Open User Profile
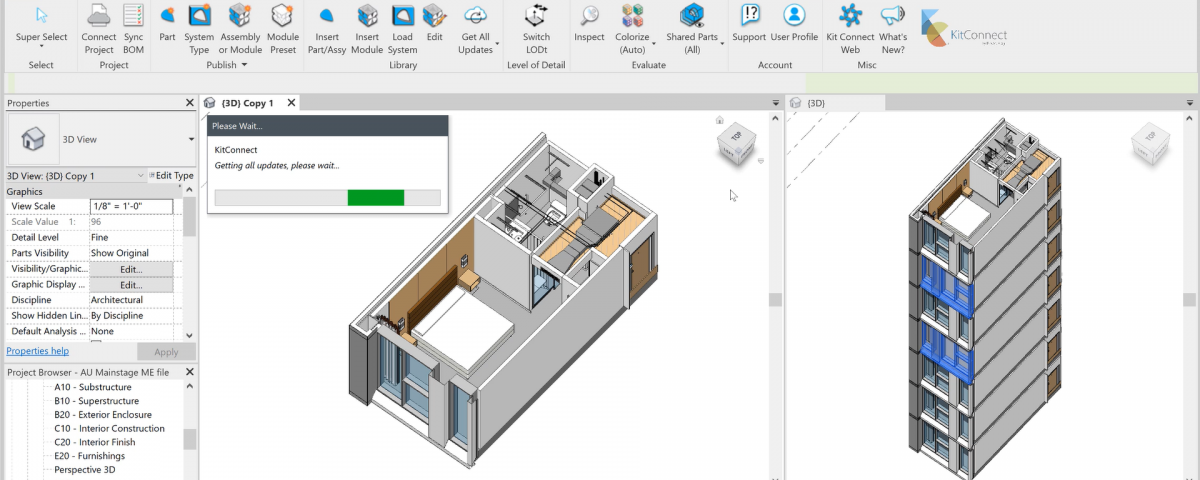 (x=794, y=25)
